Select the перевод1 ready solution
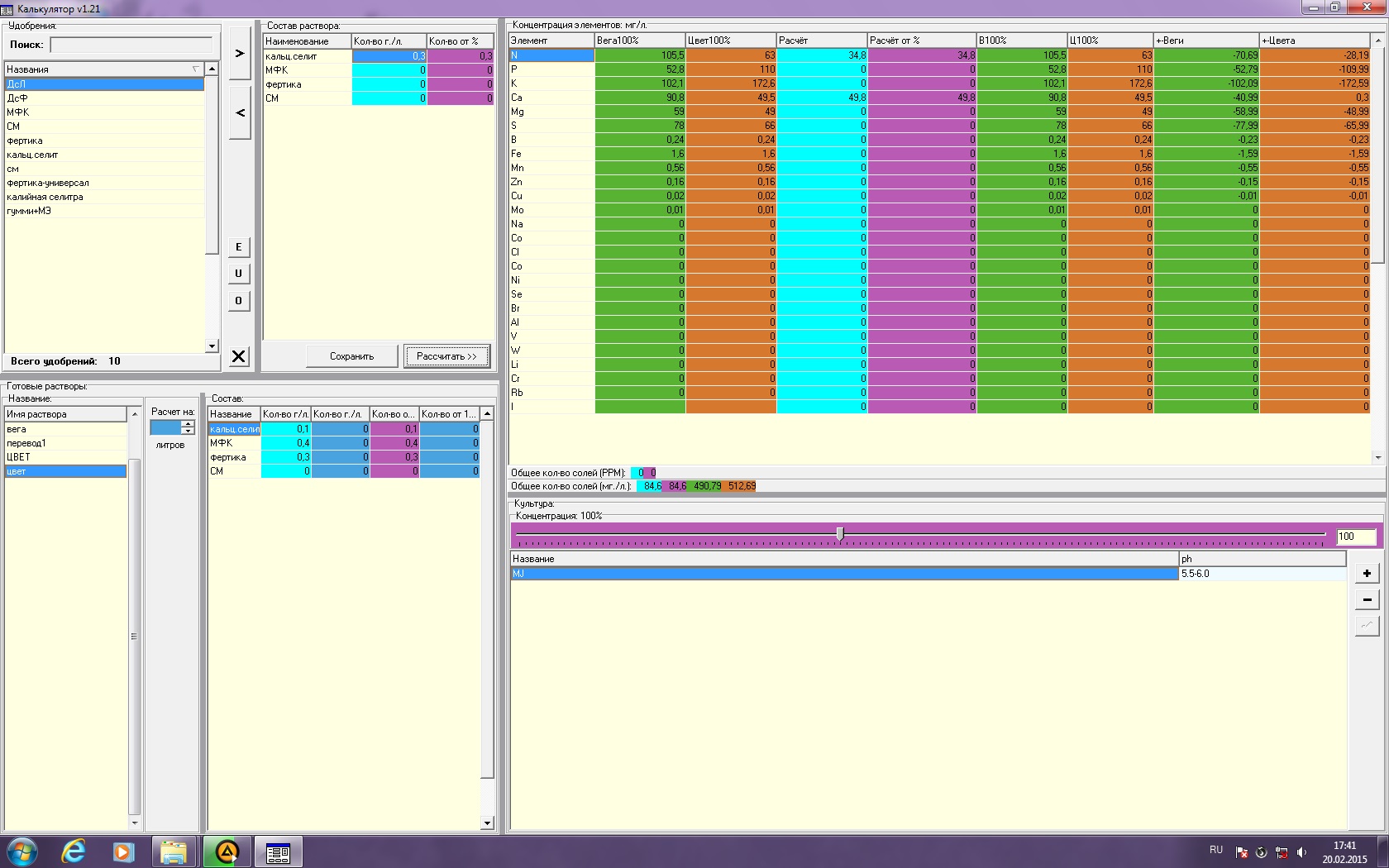This screenshot has height=868, width=1389. 65,443
